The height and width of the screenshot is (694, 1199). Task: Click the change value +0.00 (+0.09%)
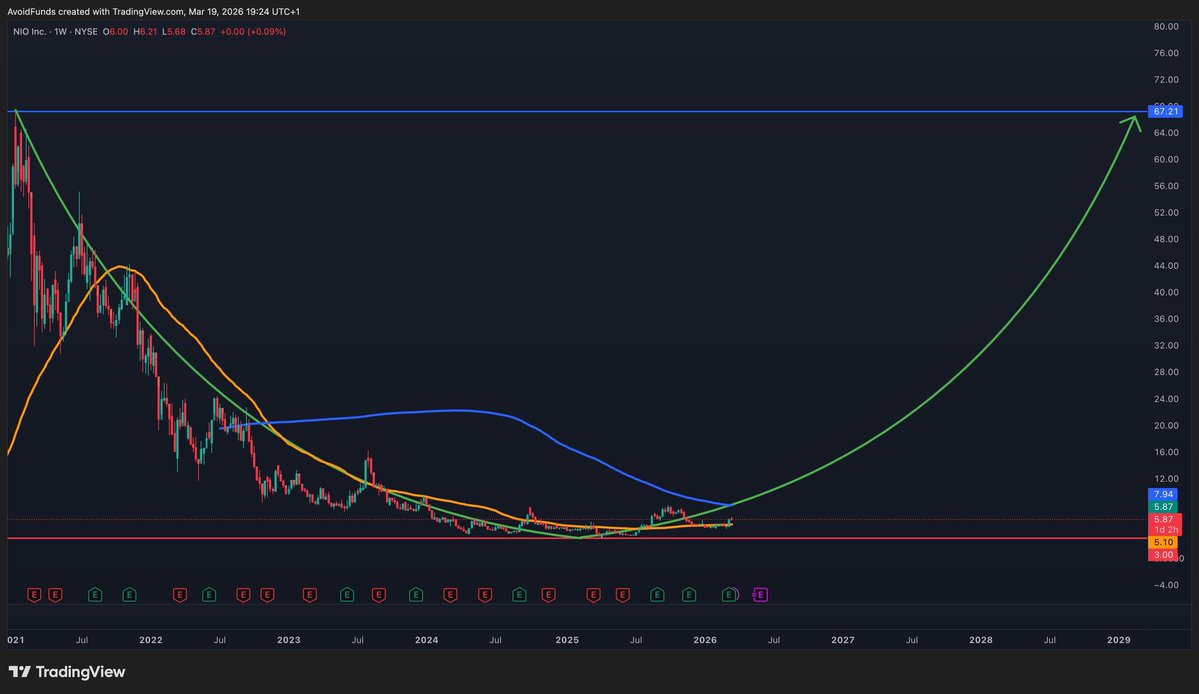pos(253,32)
